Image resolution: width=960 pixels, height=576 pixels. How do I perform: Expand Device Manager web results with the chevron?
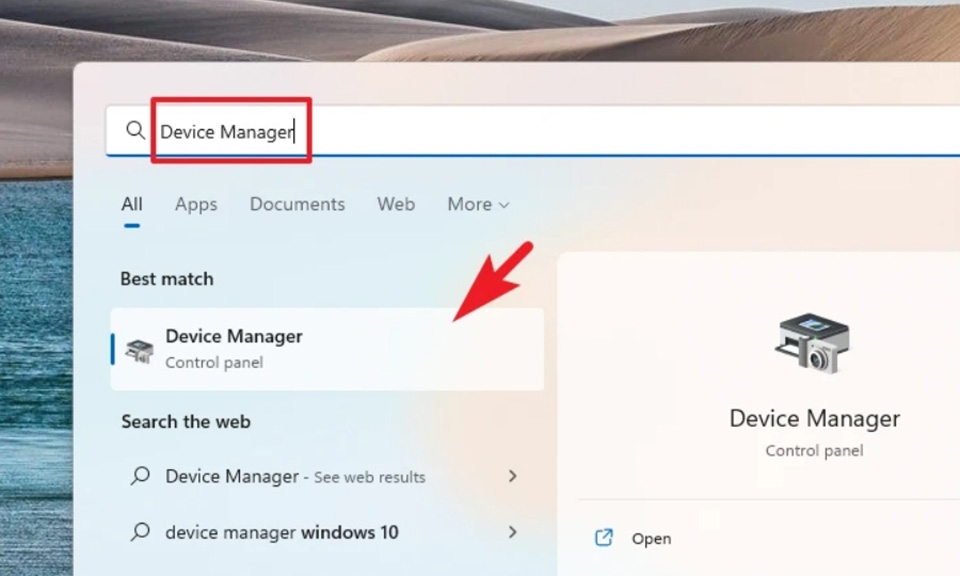pyautogui.click(x=513, y=477)
